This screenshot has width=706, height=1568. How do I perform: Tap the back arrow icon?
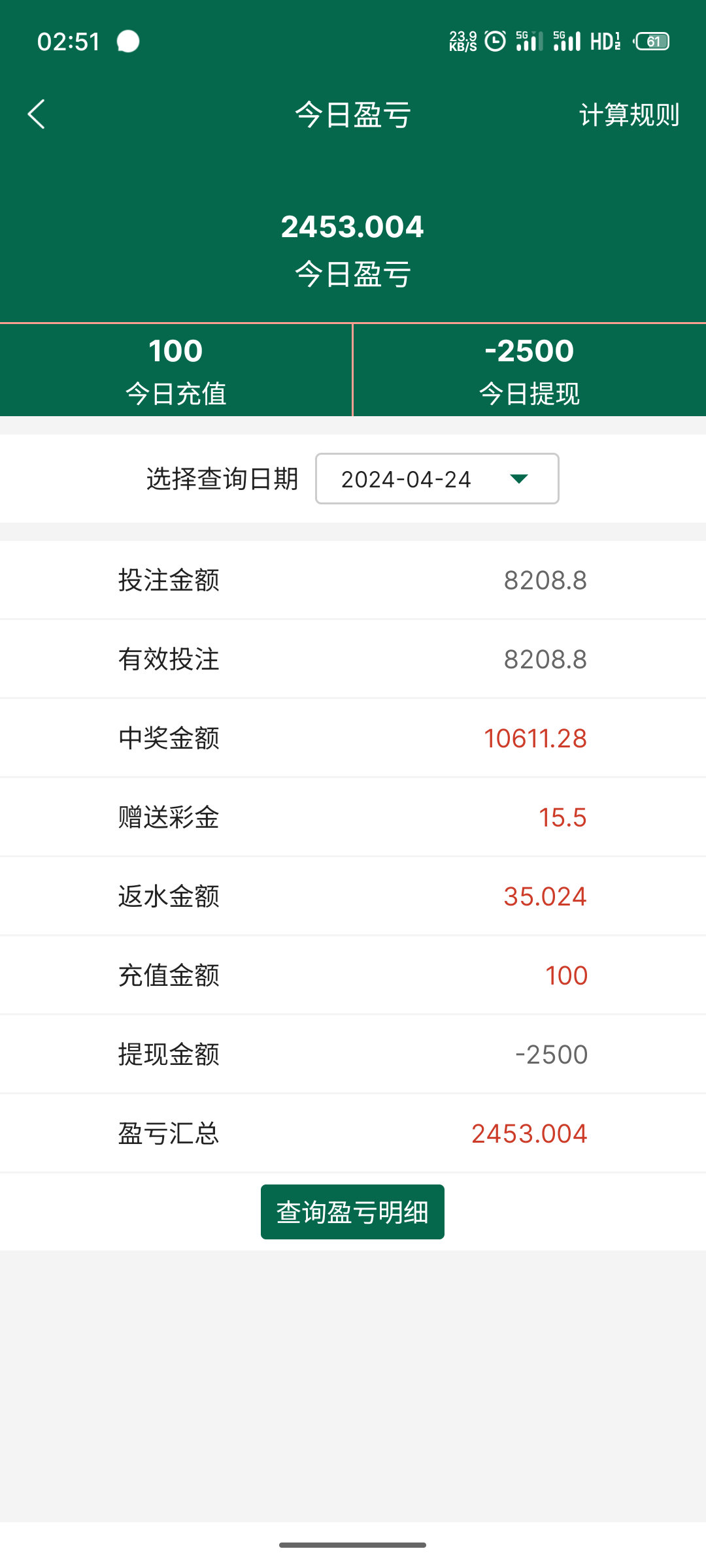pyautogui.click(x=37, y=114)
